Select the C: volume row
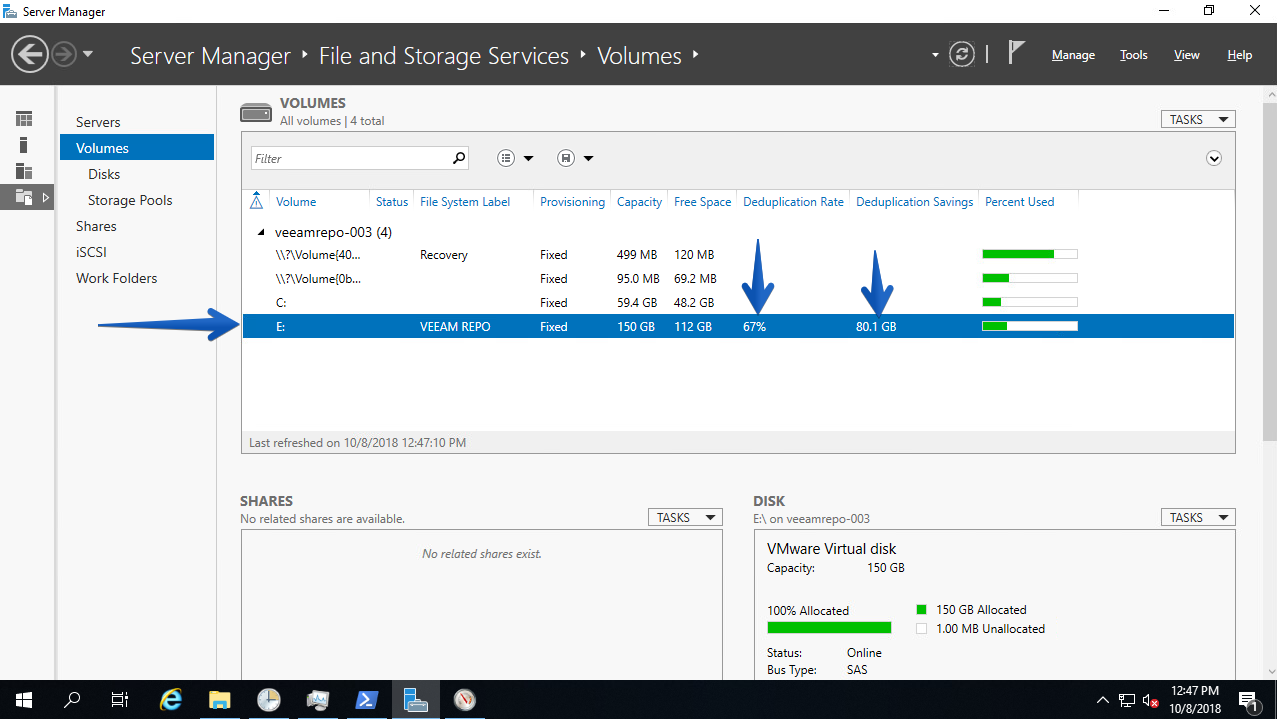 (x=738, y=303)
